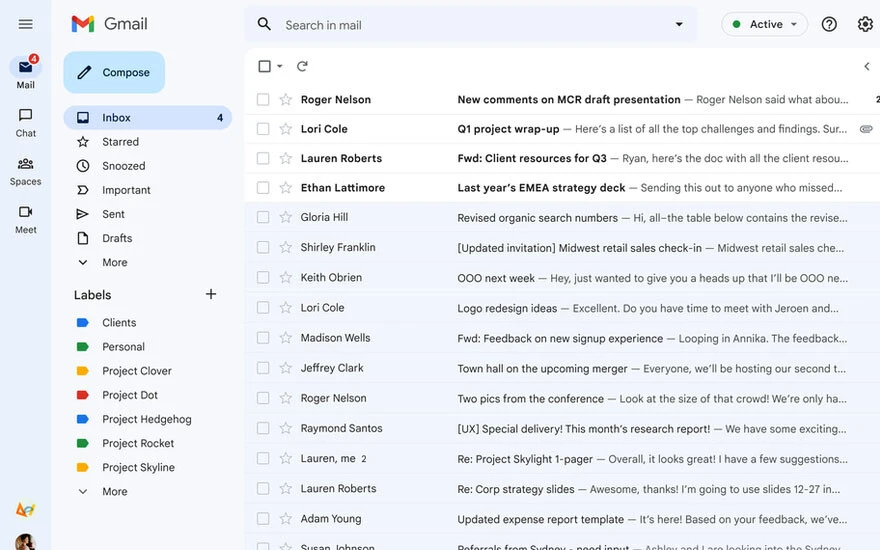
Task: Select the Q1 project wrap-up email checkbox
Action: [263, 129]
